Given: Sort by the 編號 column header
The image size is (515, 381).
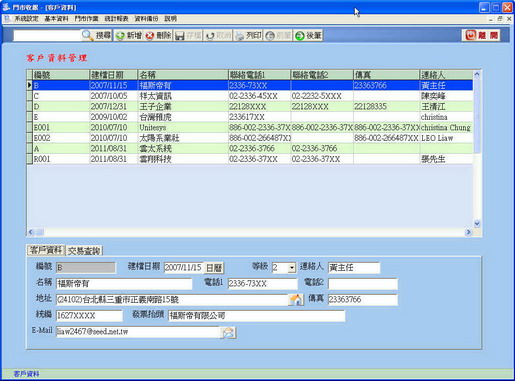Looking at the screenshot, I should coord(61,75).
